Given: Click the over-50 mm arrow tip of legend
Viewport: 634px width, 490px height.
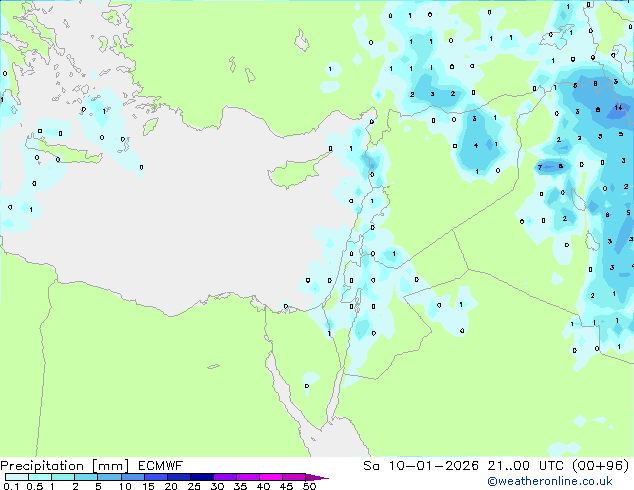Looking at the screenshot, I should (317, 477).
